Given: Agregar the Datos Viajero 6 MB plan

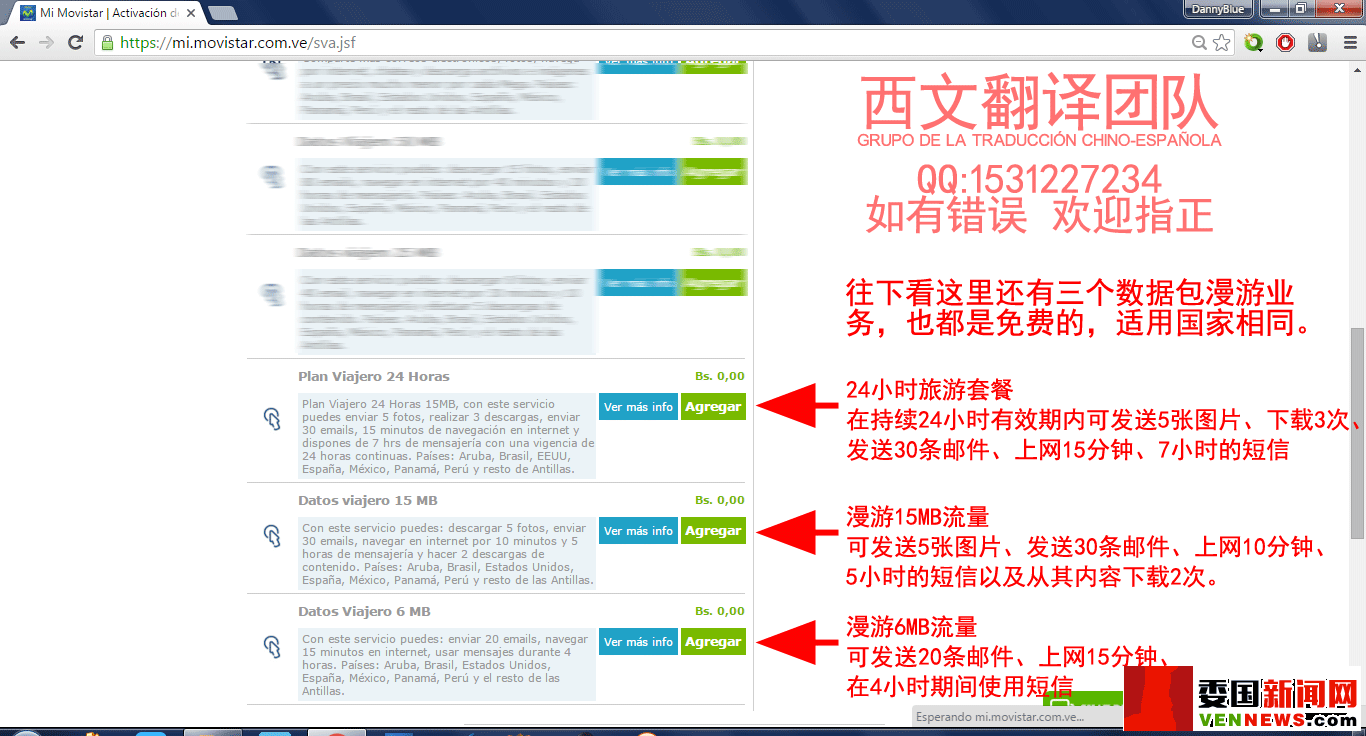Looking at the screenshot, I should click(x=713, y=642).
